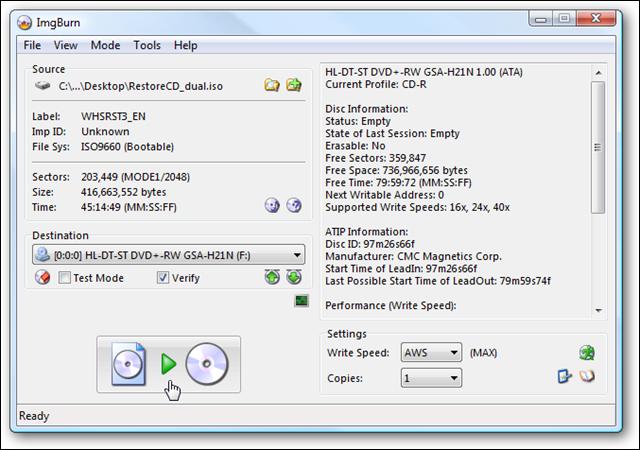This screenshot has width=640, height=450.
Task: Open the Copies dropdown
Action: click(453, 378)
